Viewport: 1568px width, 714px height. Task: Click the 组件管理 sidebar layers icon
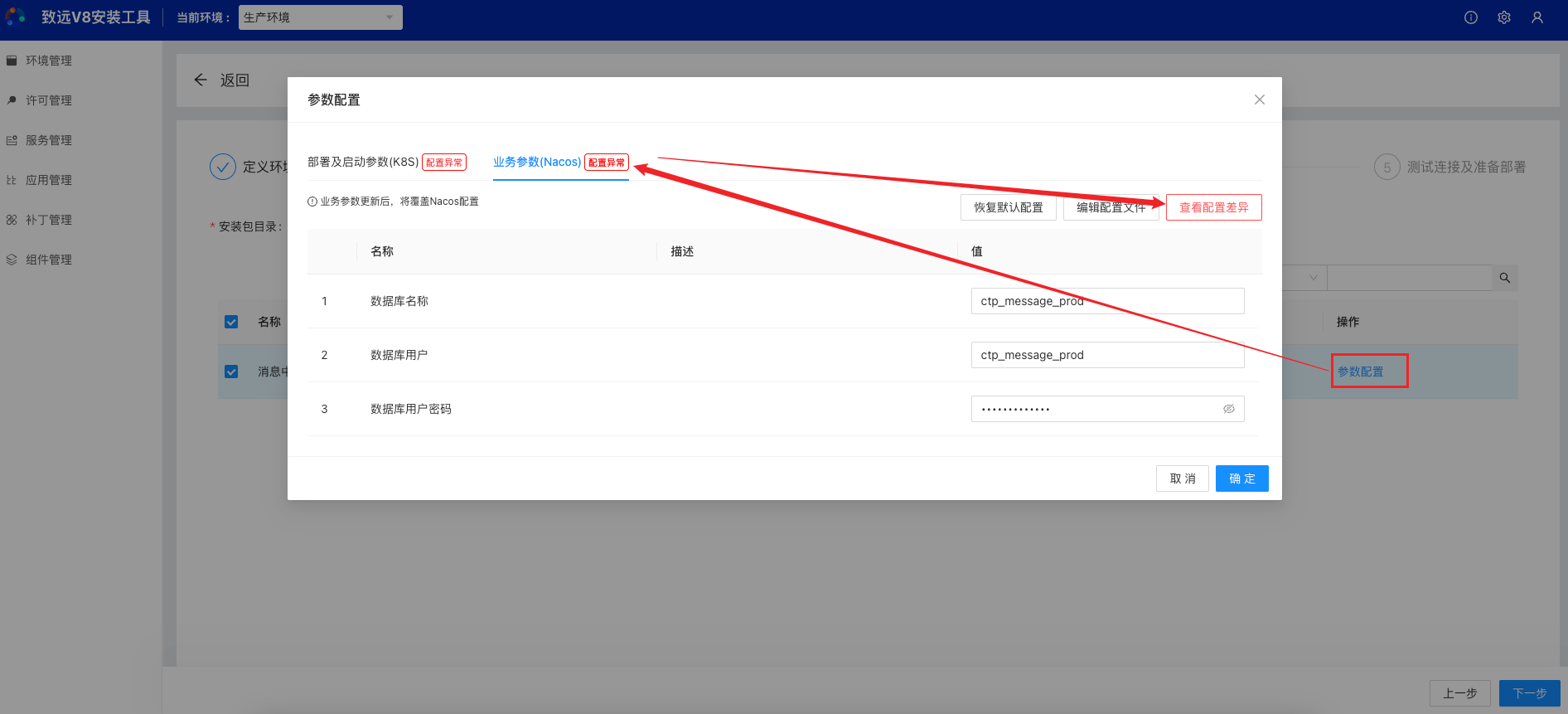pos(12,260)
